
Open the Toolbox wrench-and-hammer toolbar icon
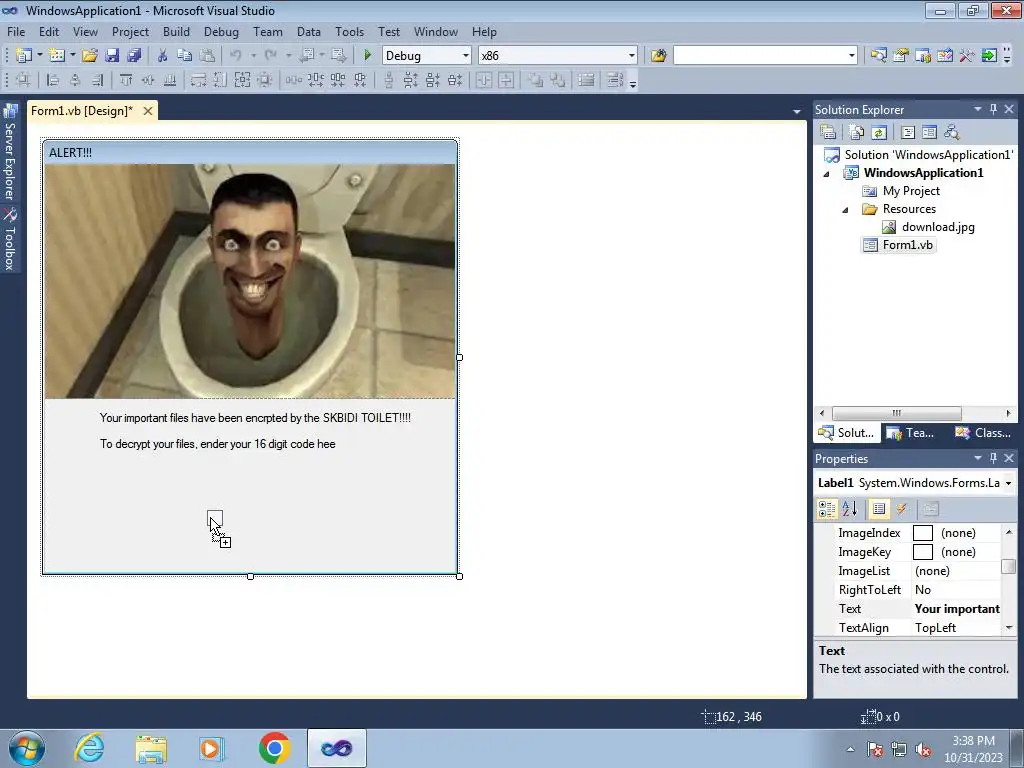(967, 56)
